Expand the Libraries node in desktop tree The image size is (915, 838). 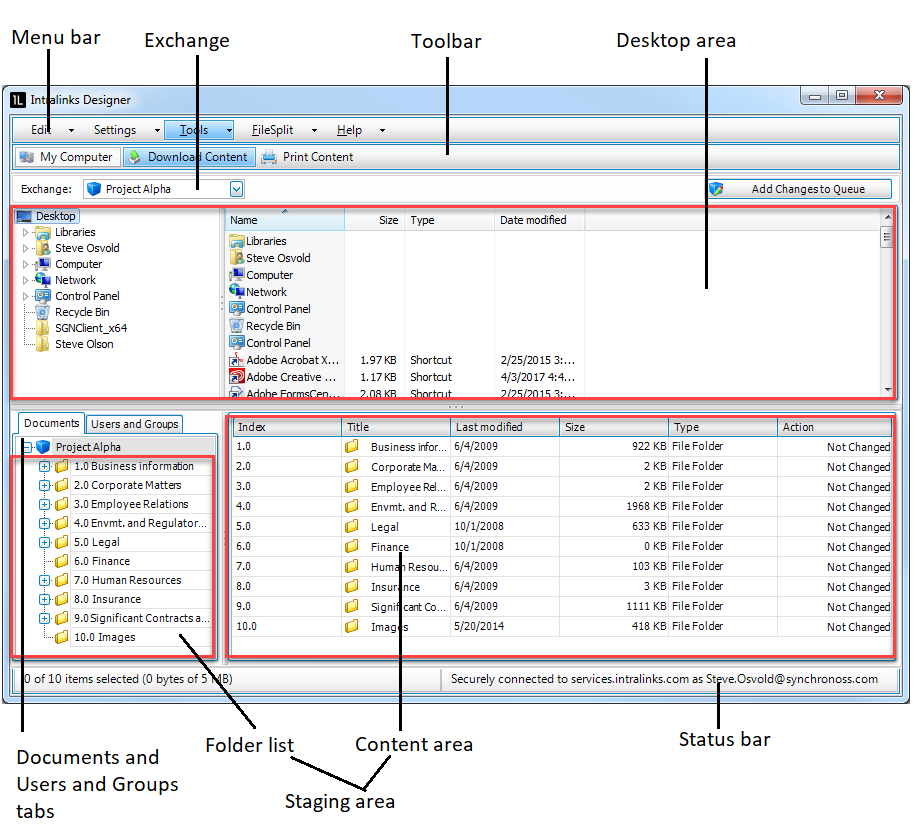(25, 232)
